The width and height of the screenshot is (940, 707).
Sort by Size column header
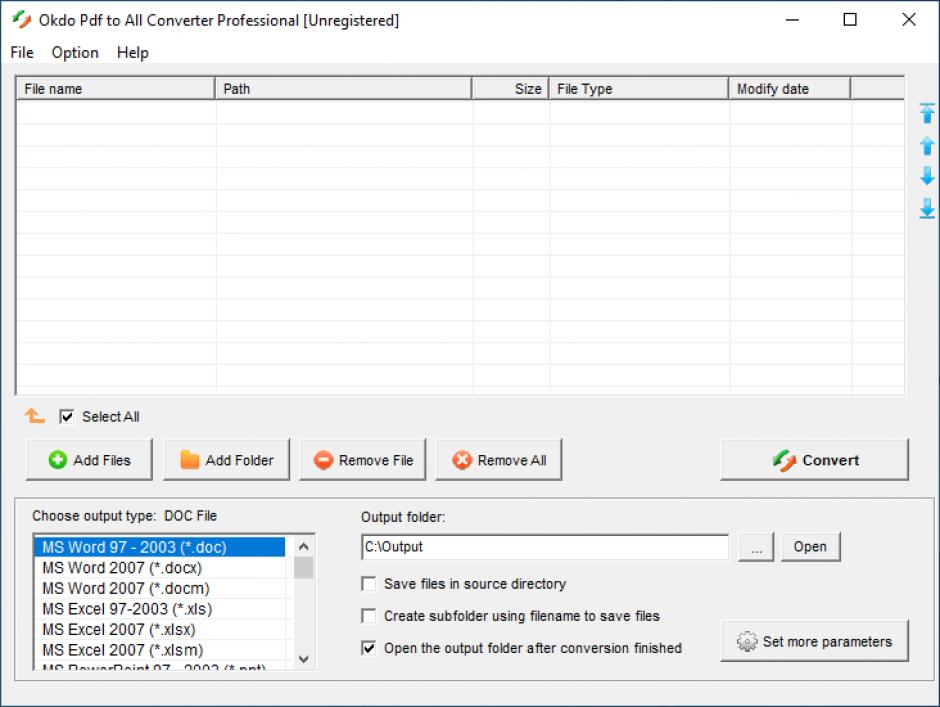510,88
